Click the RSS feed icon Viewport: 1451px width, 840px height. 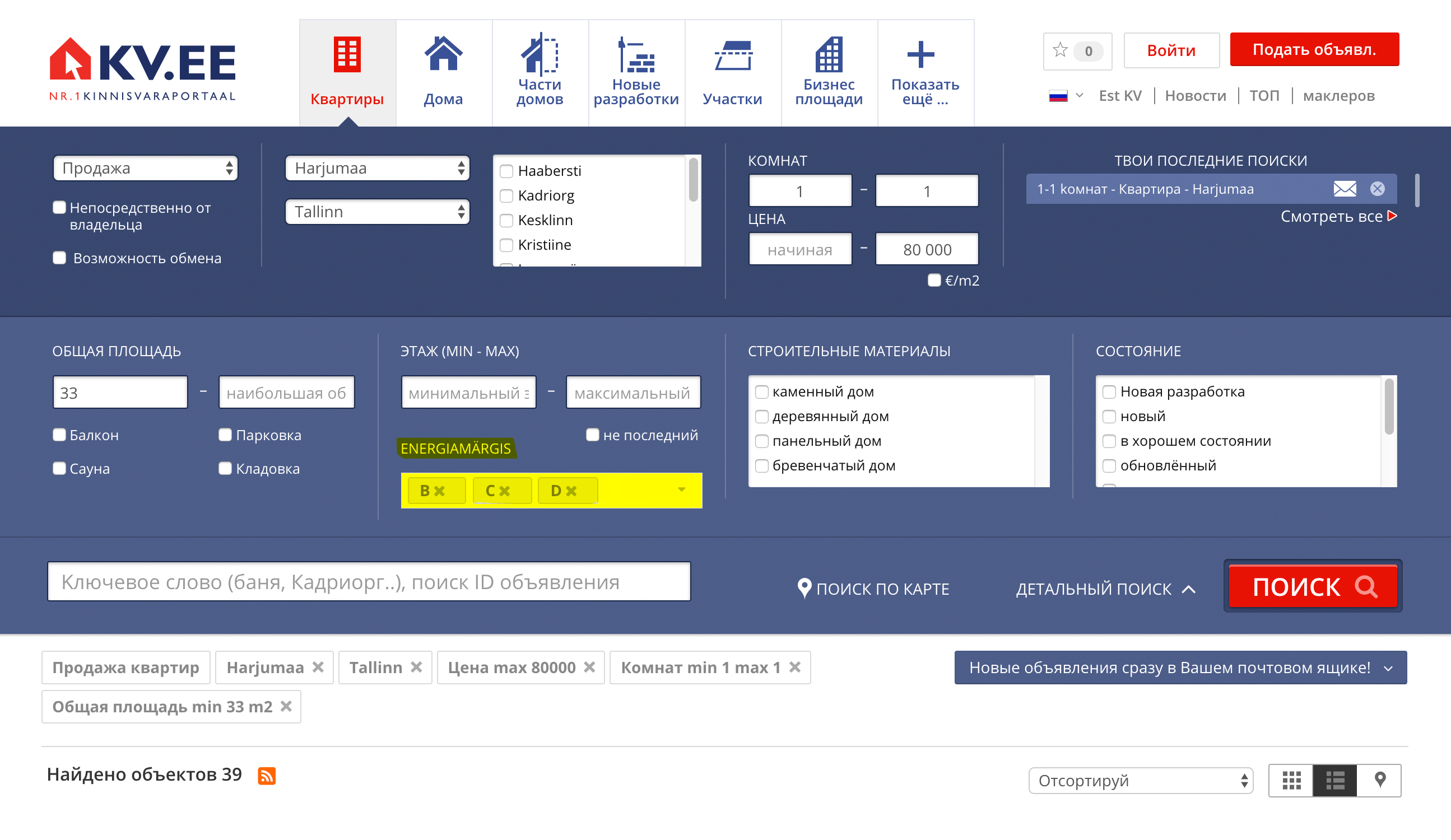[267, 776]
